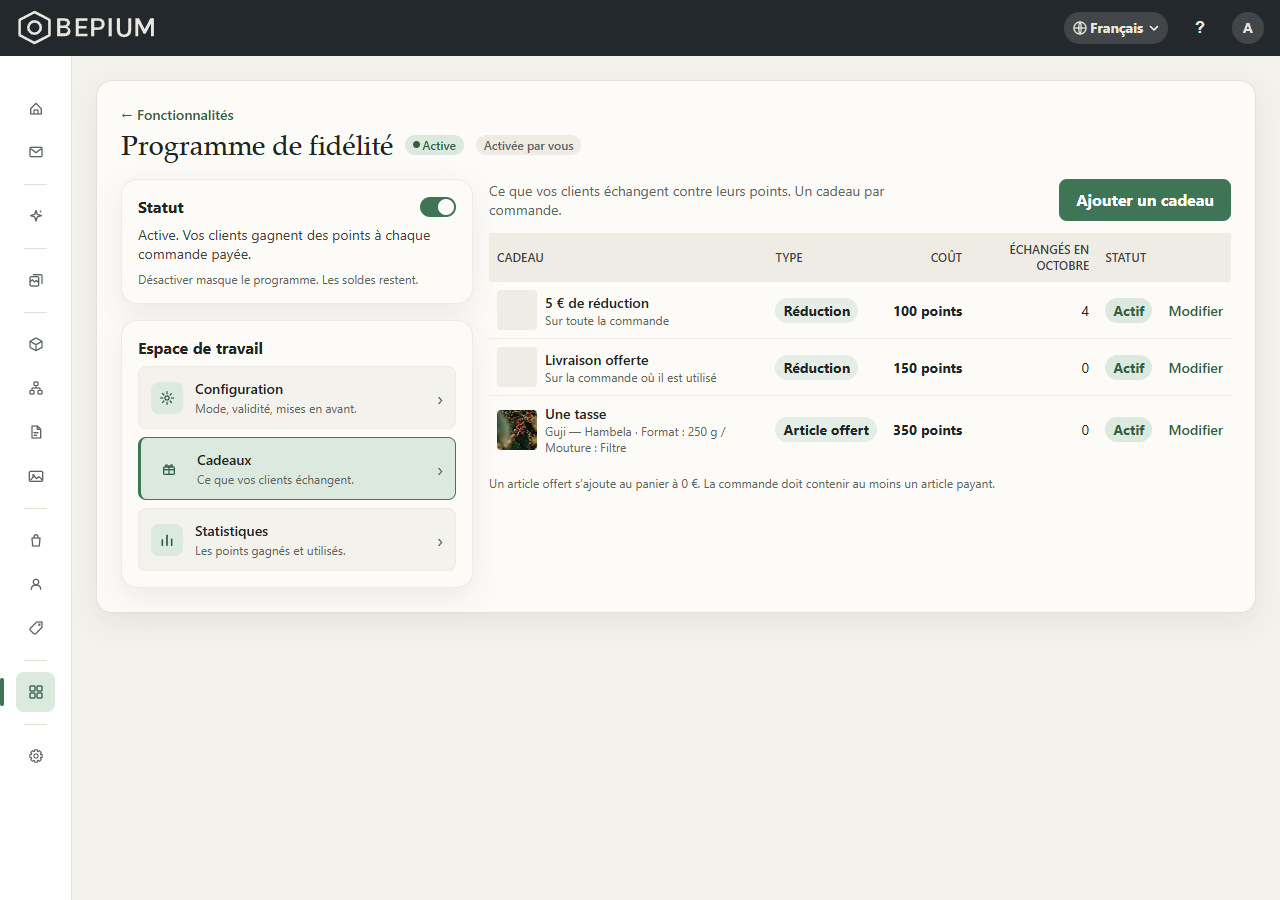Open the hierarchy tree icon in sidebar
This screenshot has height=900, width=1280.
point(36,388)
